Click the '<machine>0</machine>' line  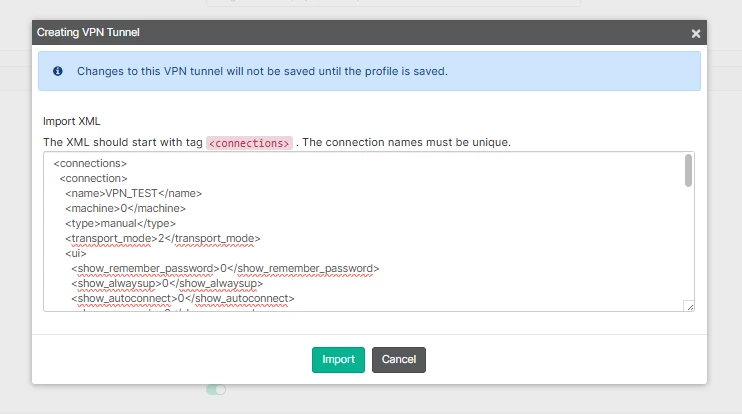point(125,208)
